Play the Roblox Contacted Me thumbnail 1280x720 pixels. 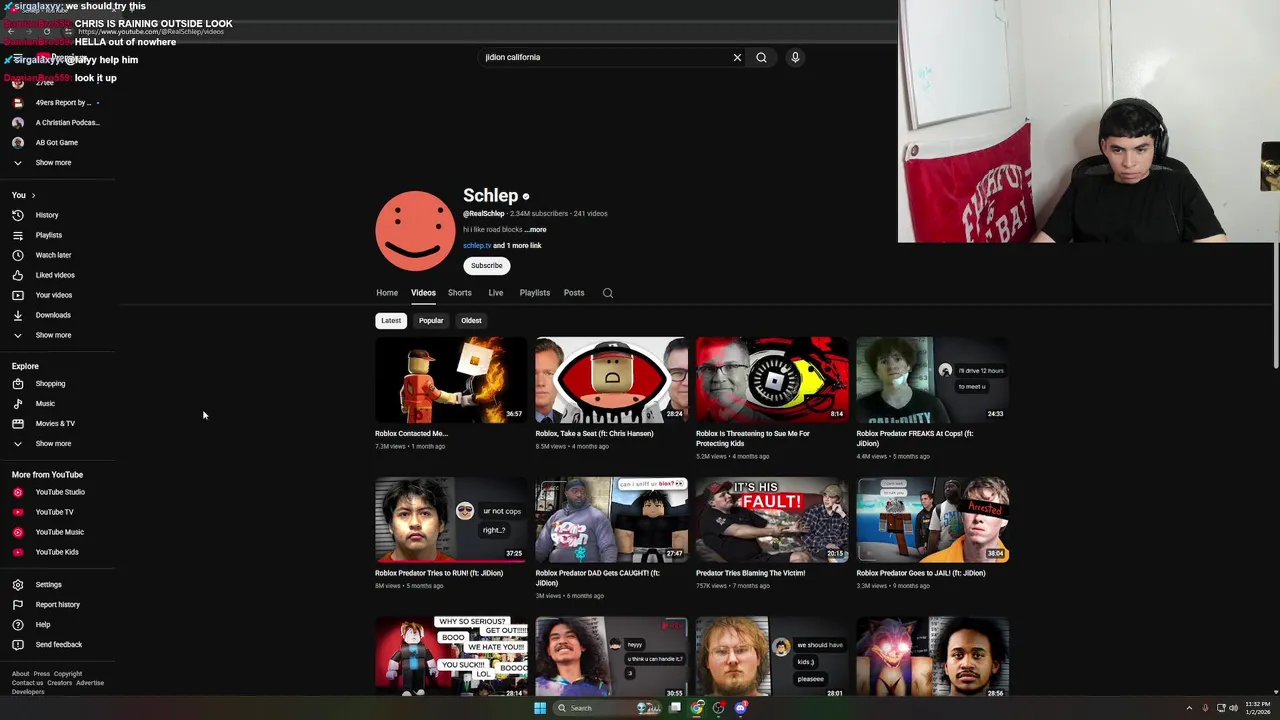(x=451, y=380)
